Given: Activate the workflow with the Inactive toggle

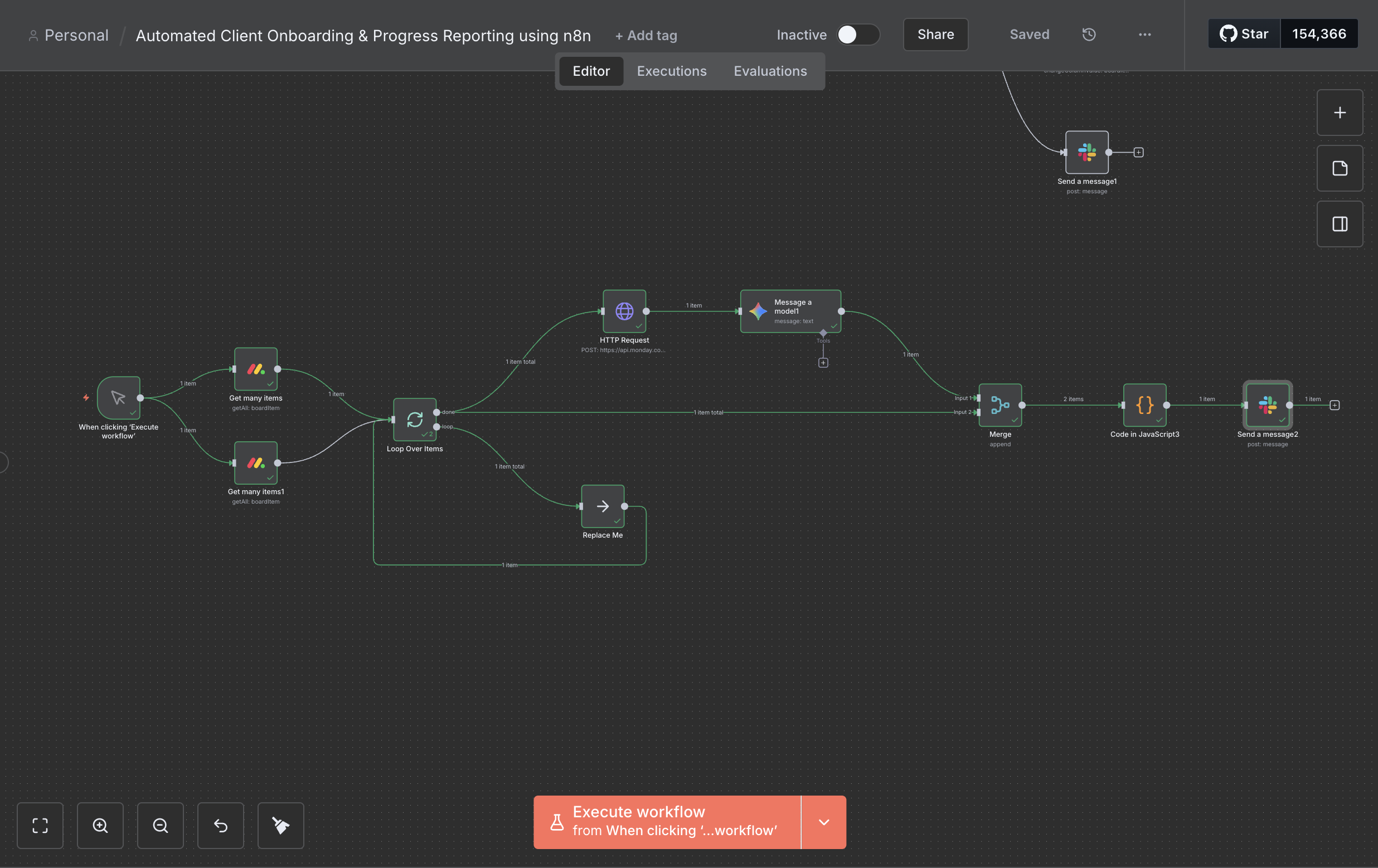Looking at the screenshot, I should 857,35.
